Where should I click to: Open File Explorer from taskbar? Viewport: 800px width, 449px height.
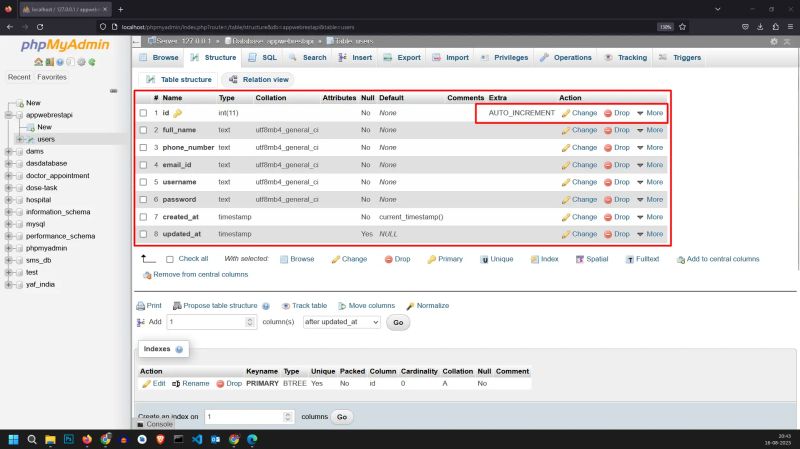click(x=50, y=439)
